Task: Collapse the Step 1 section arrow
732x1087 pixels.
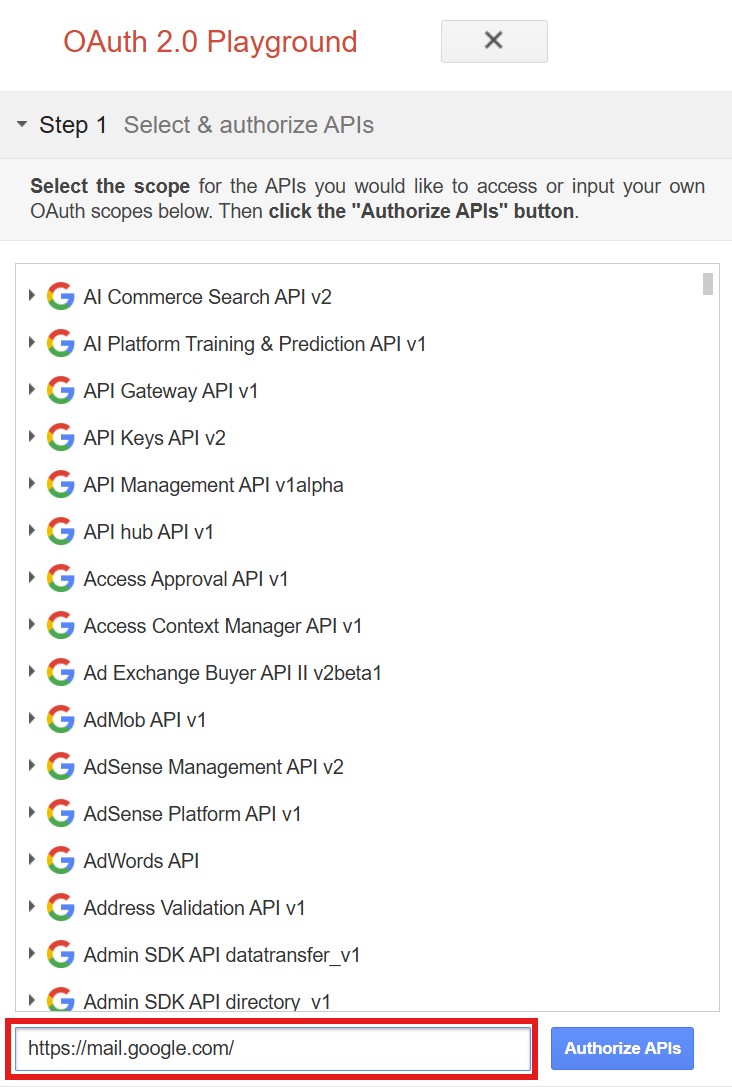Action: 22,125
